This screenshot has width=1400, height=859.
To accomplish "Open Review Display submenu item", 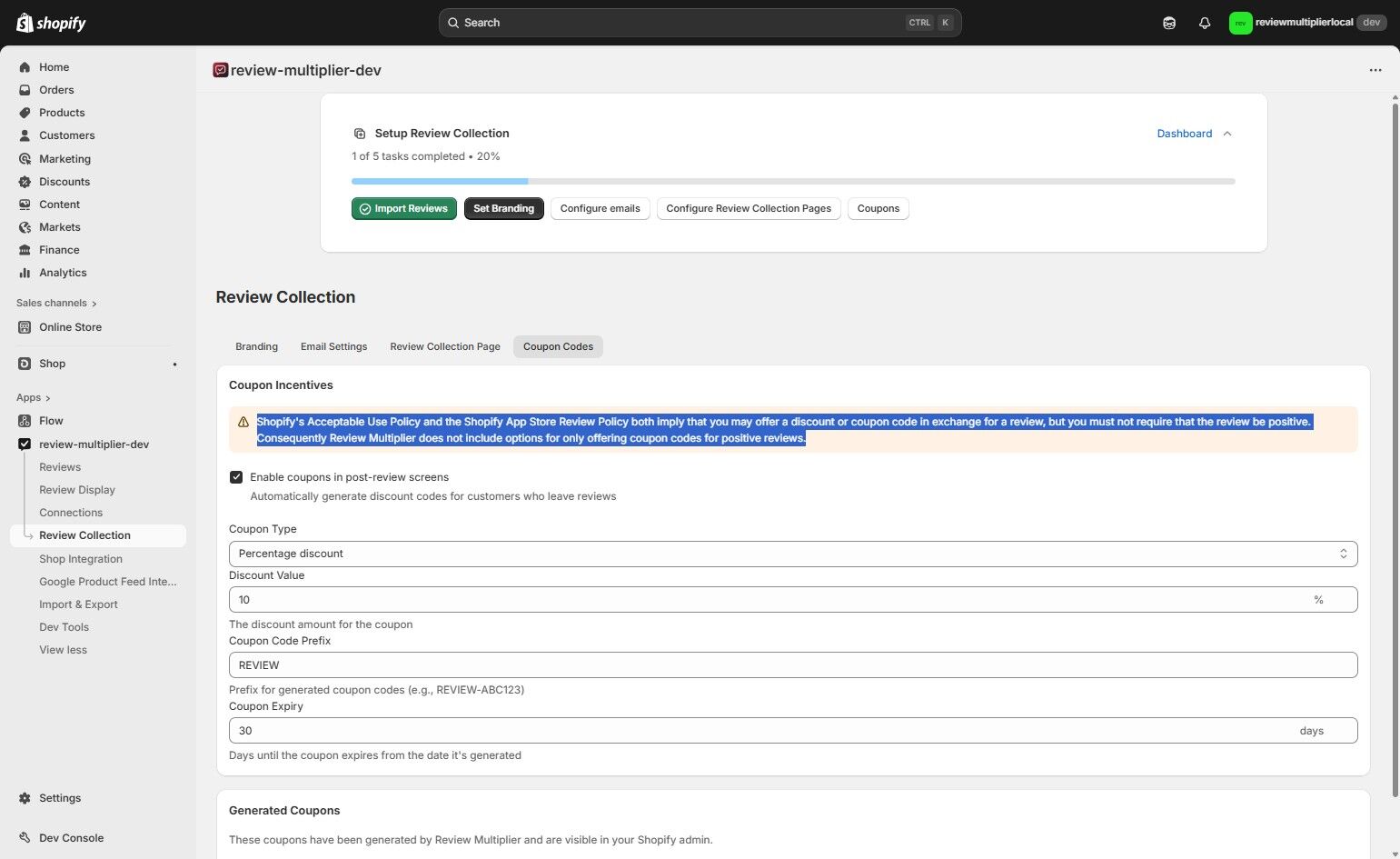I will [77, 490].
